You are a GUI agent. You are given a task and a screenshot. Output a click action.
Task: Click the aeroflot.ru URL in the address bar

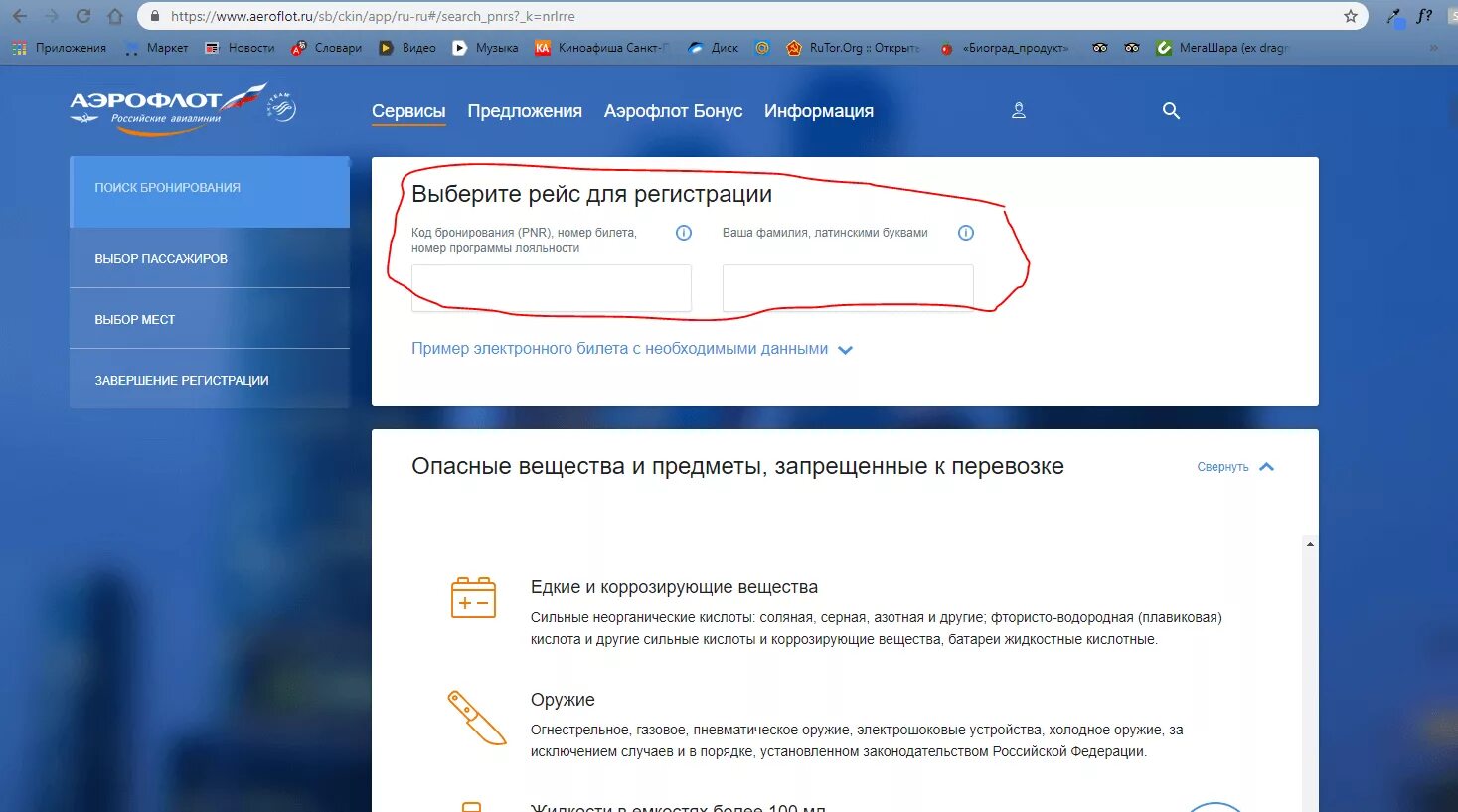373,16
